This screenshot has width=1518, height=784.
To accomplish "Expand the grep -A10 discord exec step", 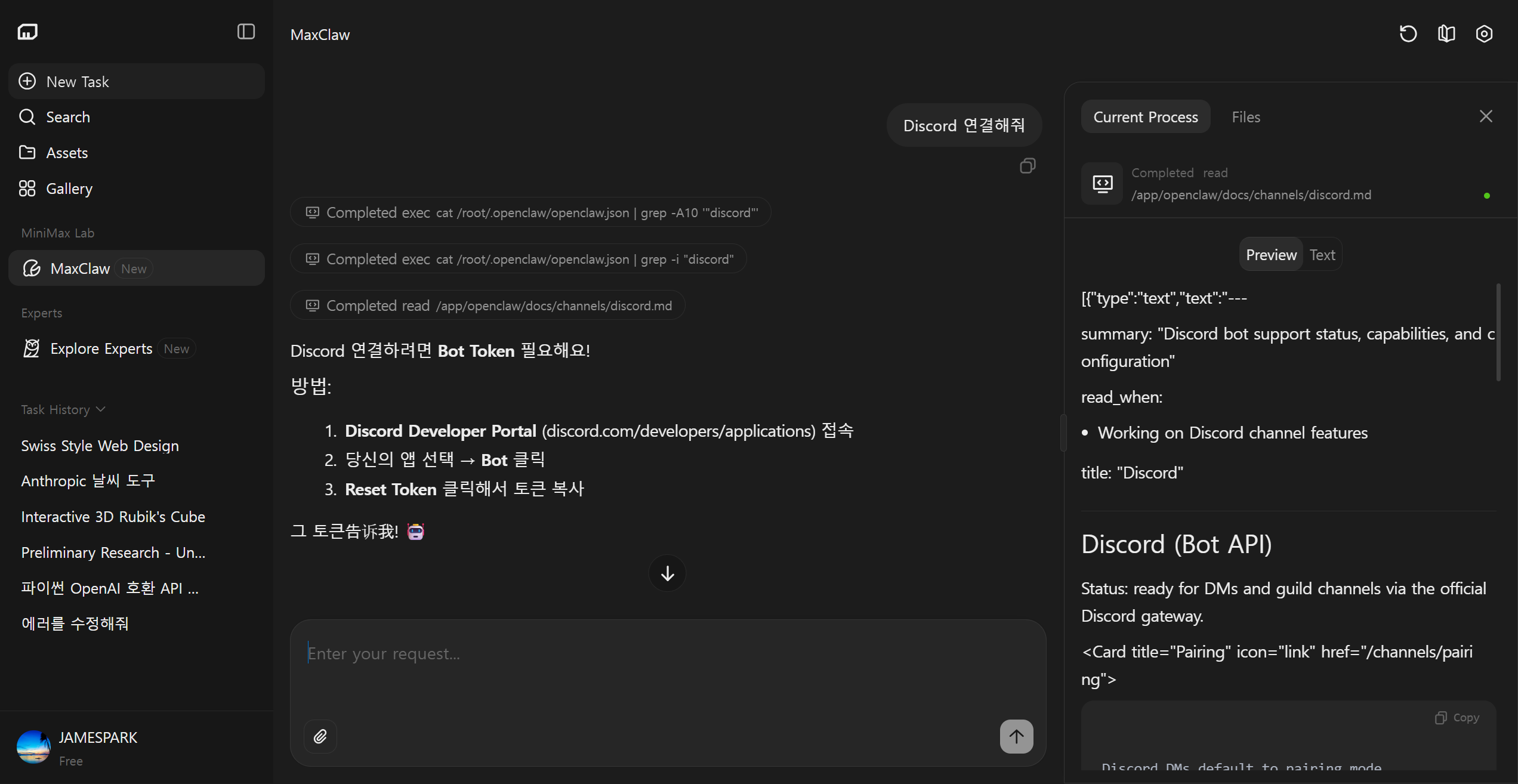I will pos(530,212).
